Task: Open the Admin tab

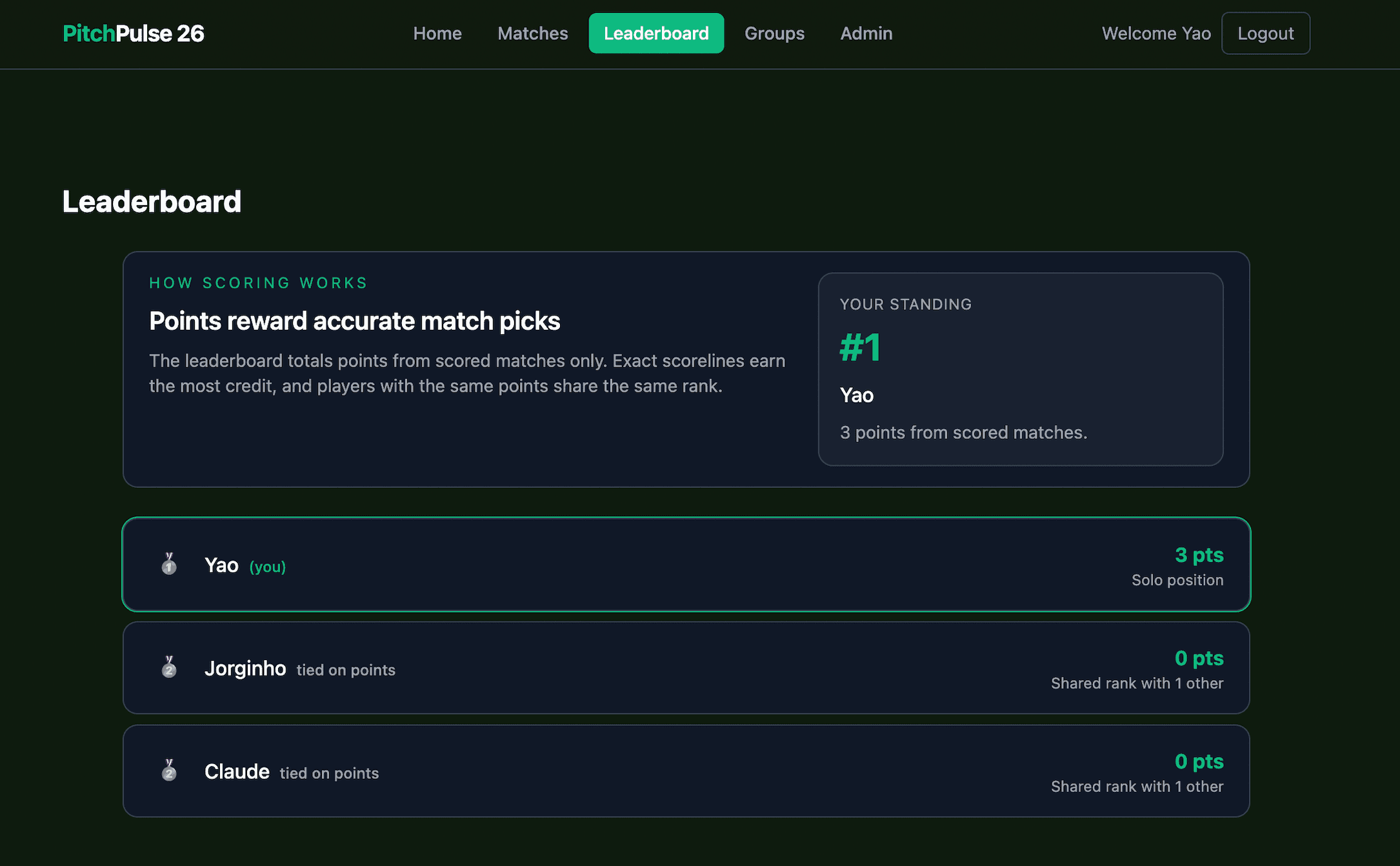Action: (866, 34)
